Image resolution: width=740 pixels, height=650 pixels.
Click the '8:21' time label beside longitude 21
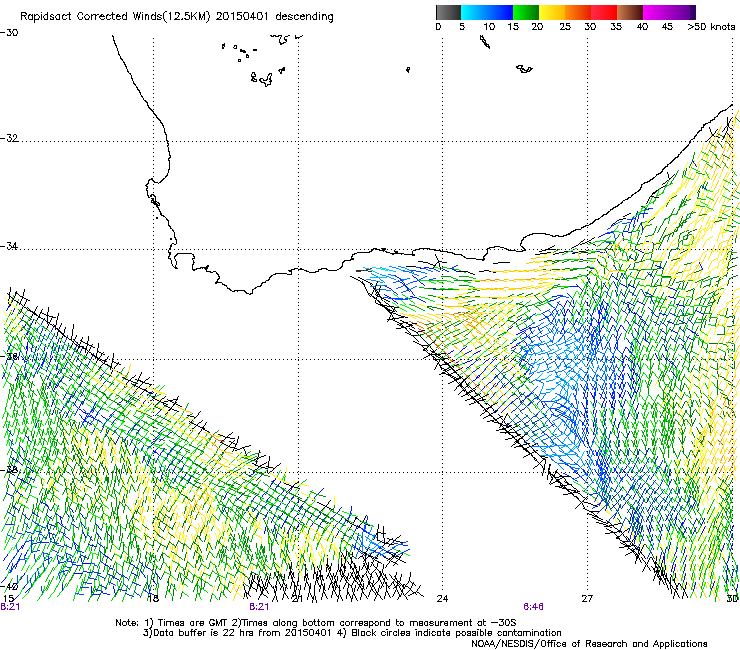[259, 607]
